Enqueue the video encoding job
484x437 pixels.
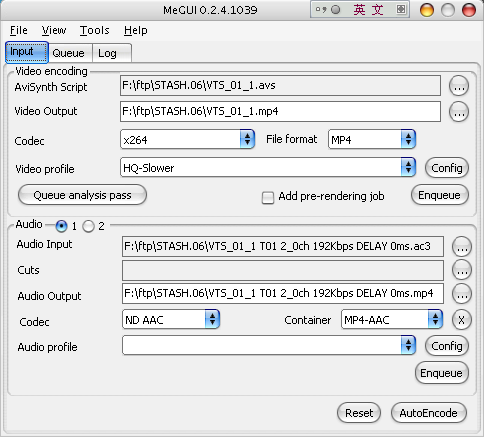440,195
